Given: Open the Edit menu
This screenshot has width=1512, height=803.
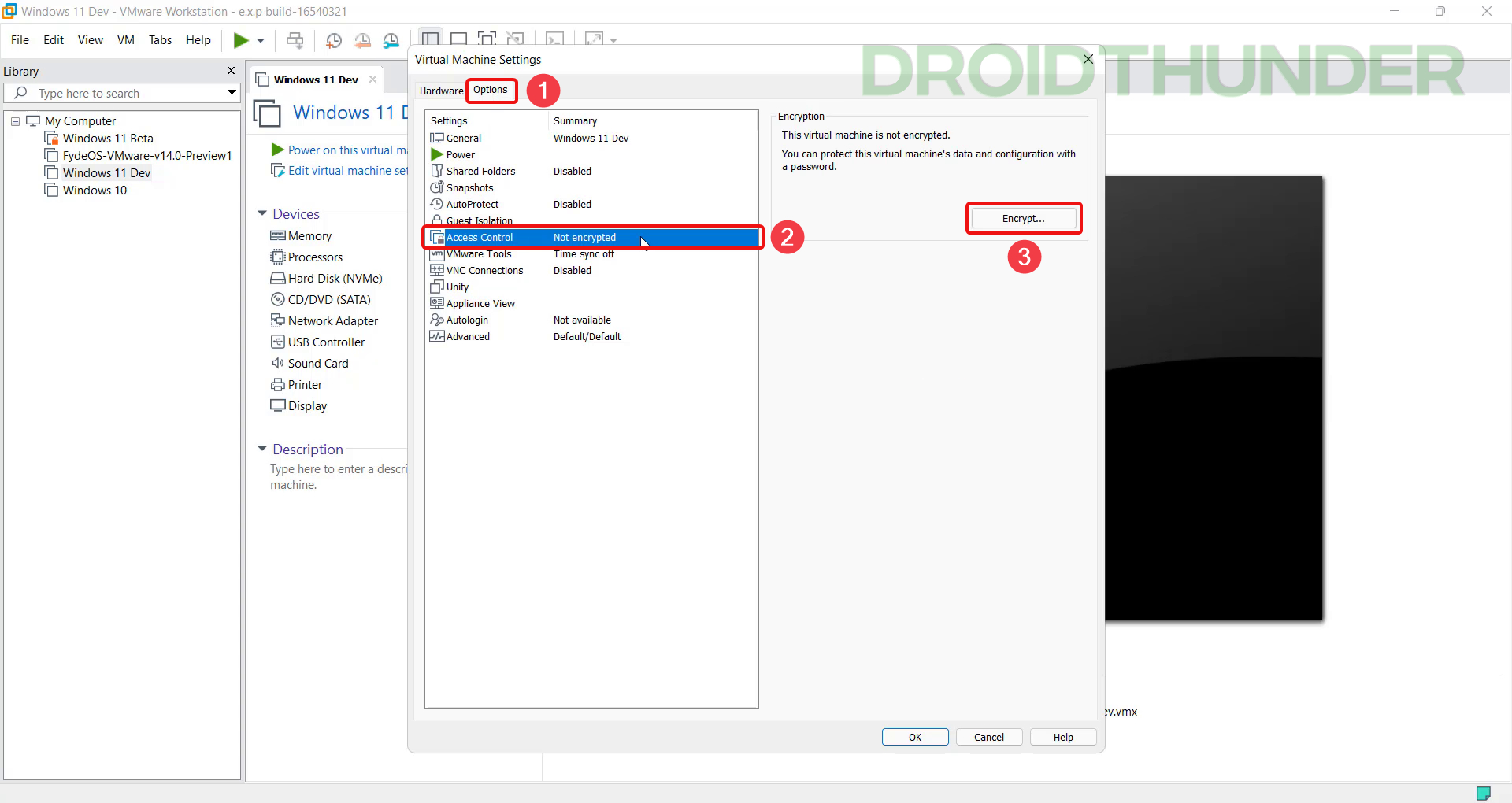Looking at the screenshot, I should coord(54,40).
